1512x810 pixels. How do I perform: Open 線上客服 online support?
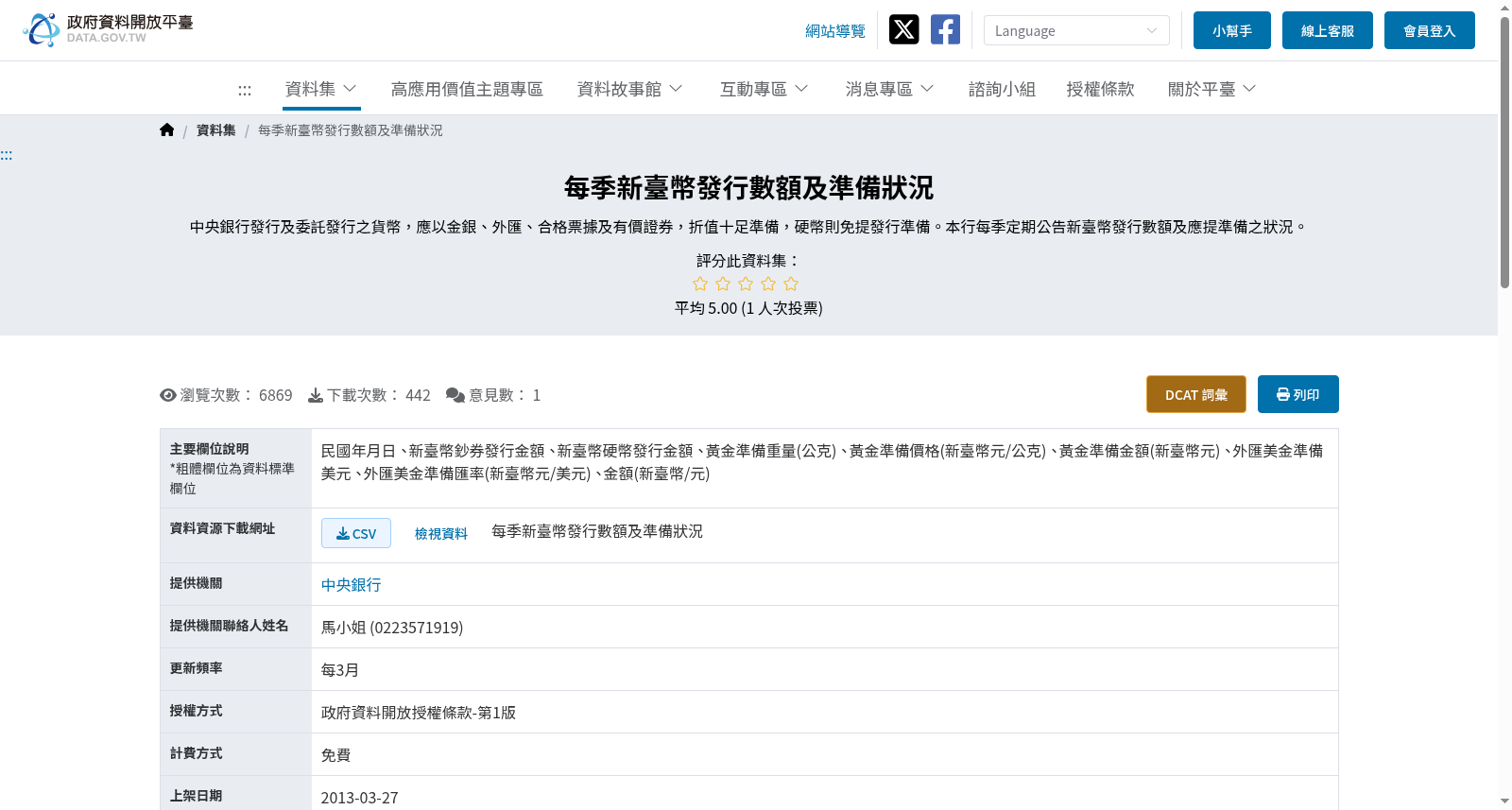1328,30
